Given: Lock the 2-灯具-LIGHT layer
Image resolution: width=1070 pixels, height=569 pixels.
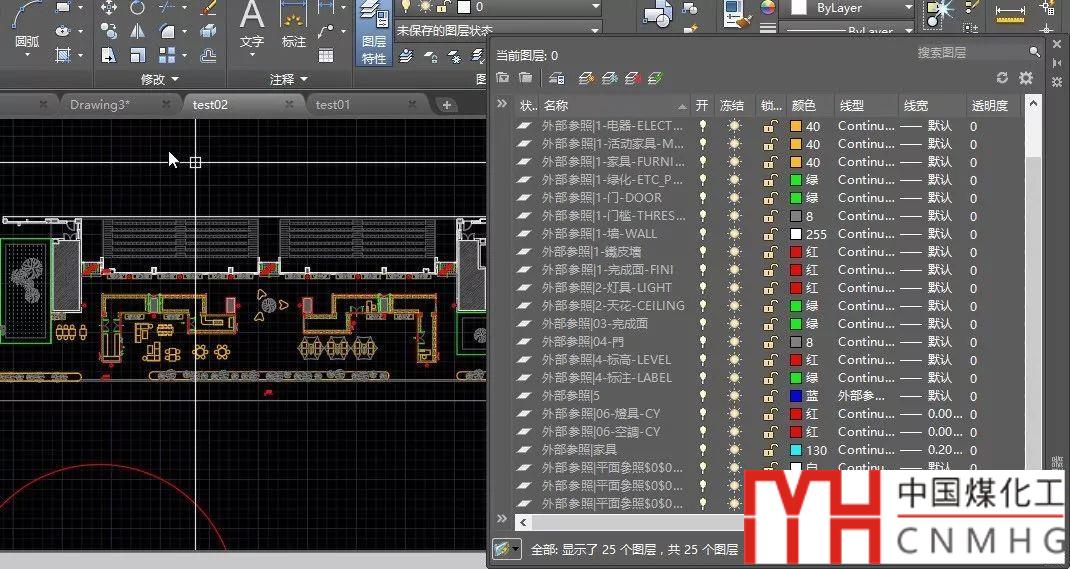Looking at the screenshot, I should tap(770, 288).
